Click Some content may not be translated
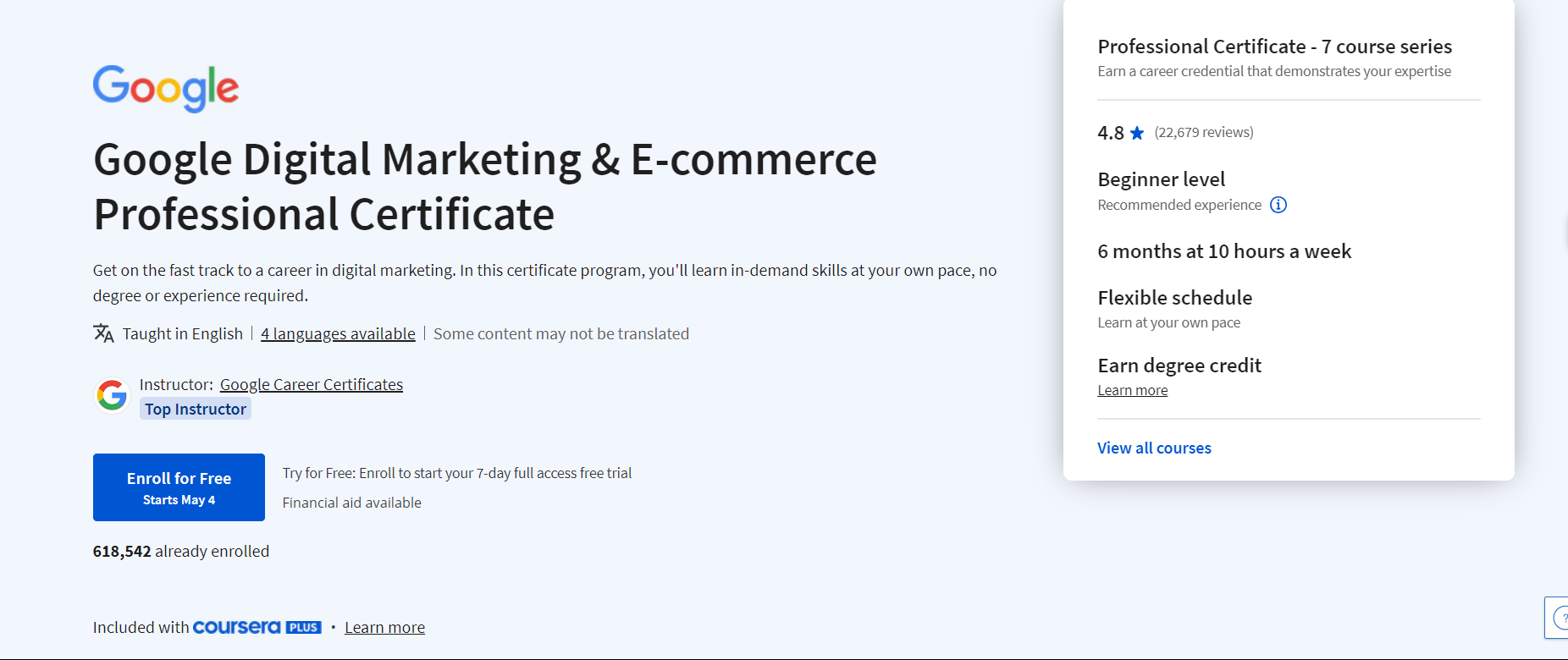This screenshot has height=660, width=1568. [x=561, y=333]
